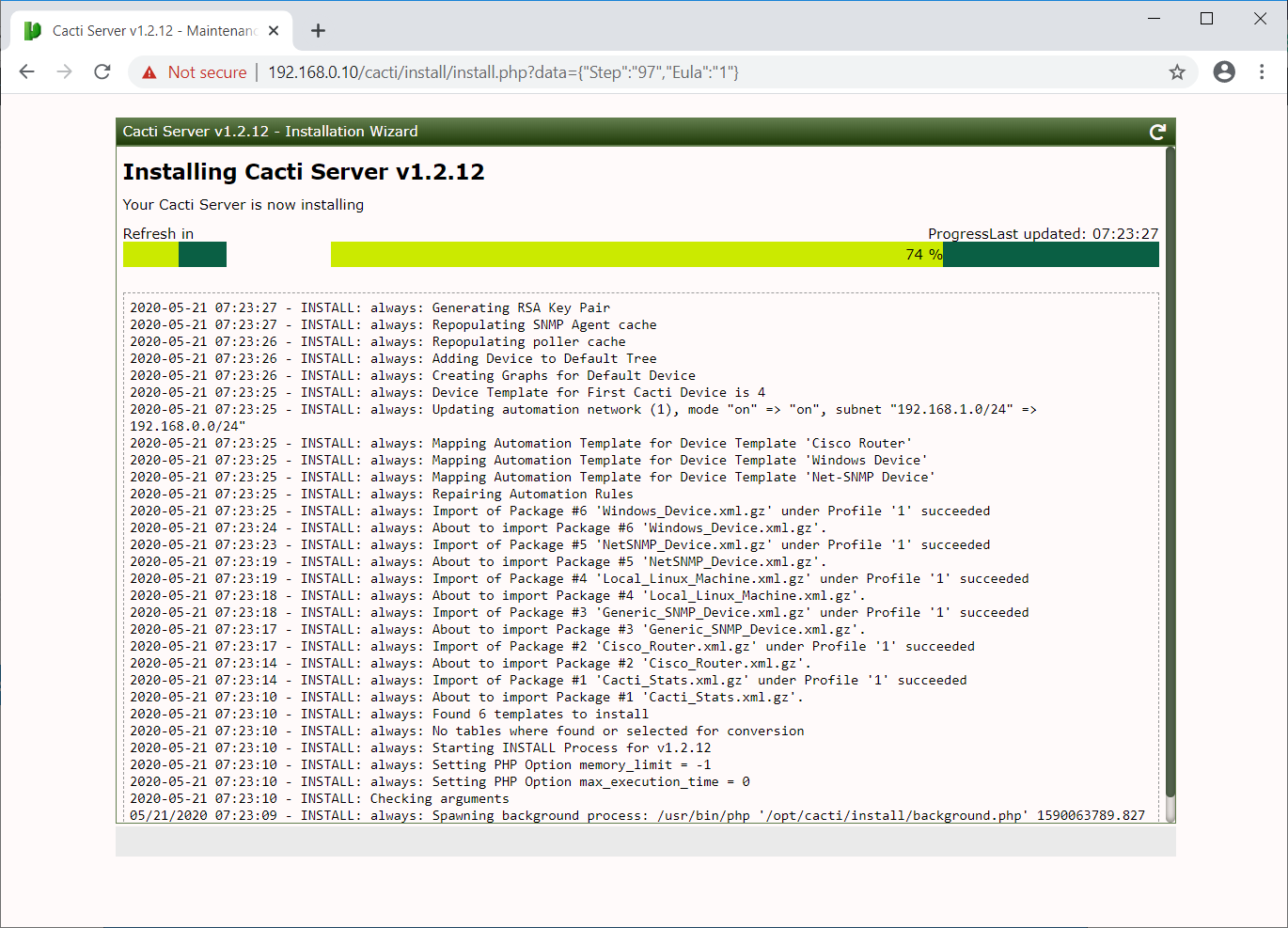Click 'Import of Package #3' succeeded line

point(579,613)
